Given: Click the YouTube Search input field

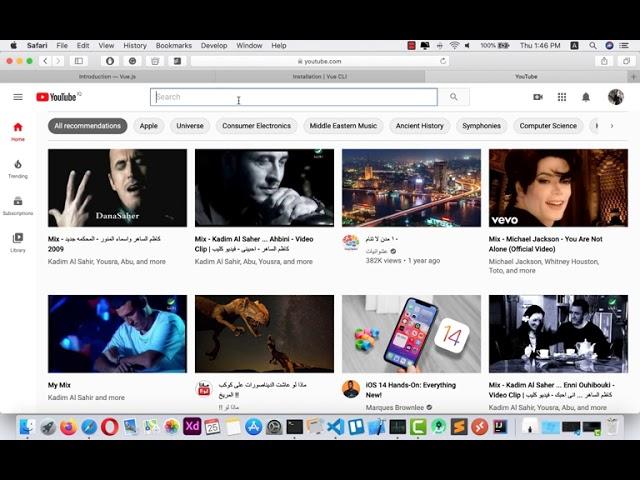Looking at the screenshot, I should [x=294, y=97].
